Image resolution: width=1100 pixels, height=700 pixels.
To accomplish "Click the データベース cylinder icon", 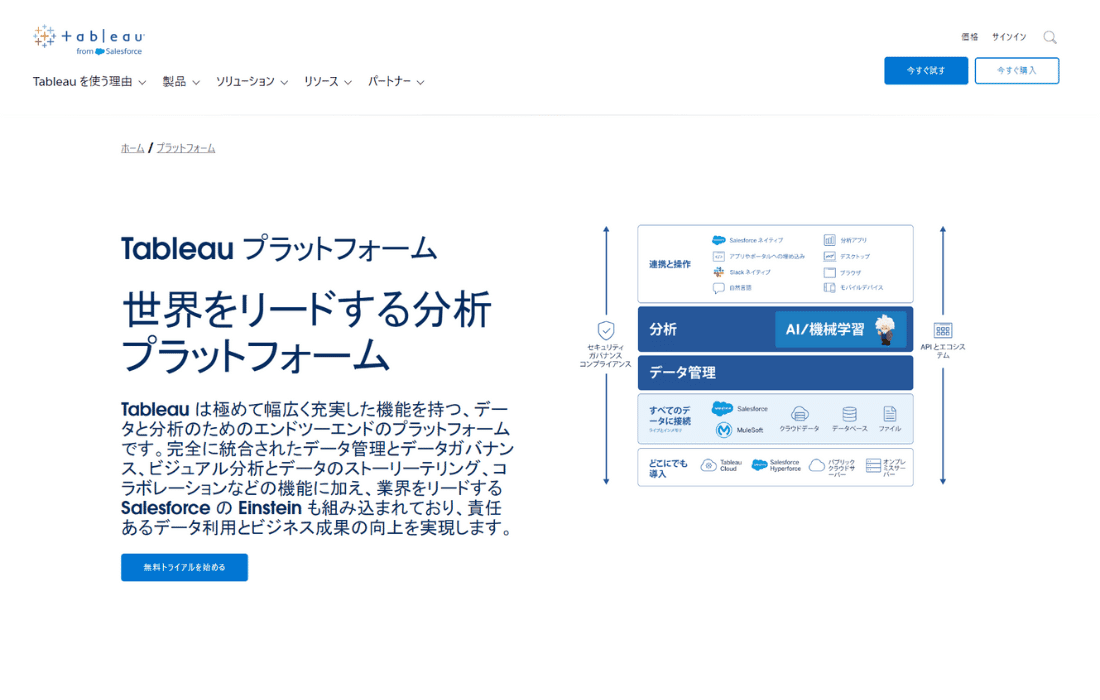I will [x=849, y=414].
